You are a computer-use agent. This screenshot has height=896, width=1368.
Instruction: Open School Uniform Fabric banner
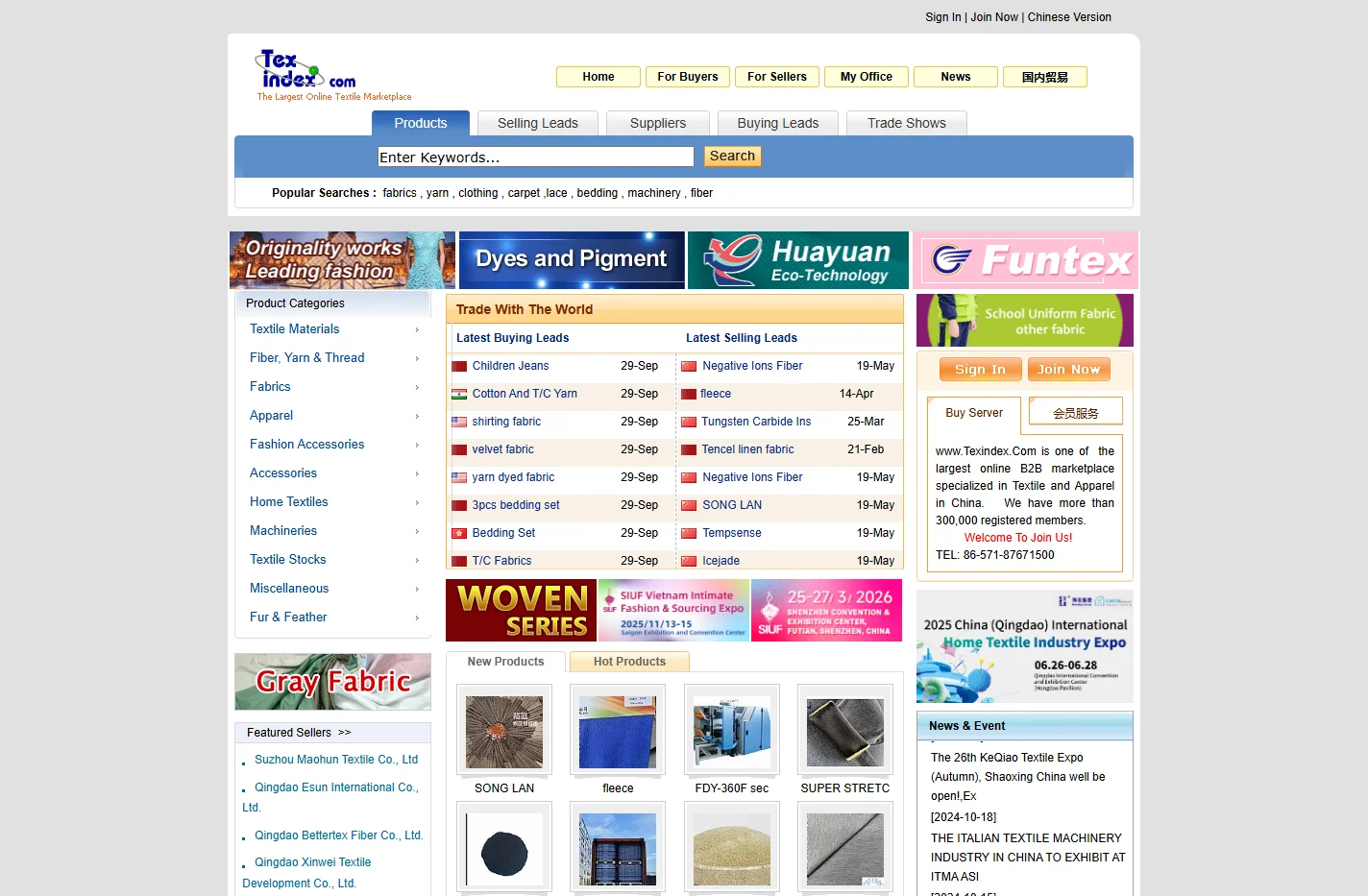(1025, 321)
